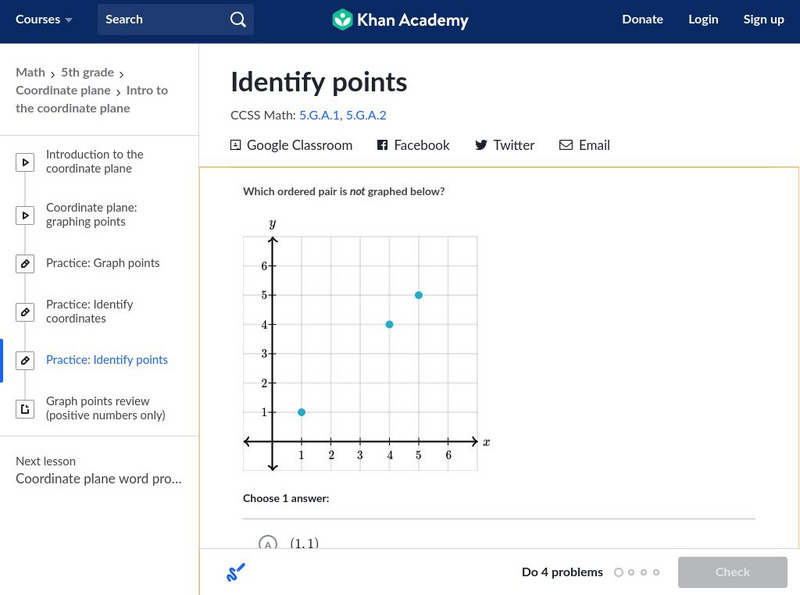Share the exercise on Facebook

[x=412, y=145]
